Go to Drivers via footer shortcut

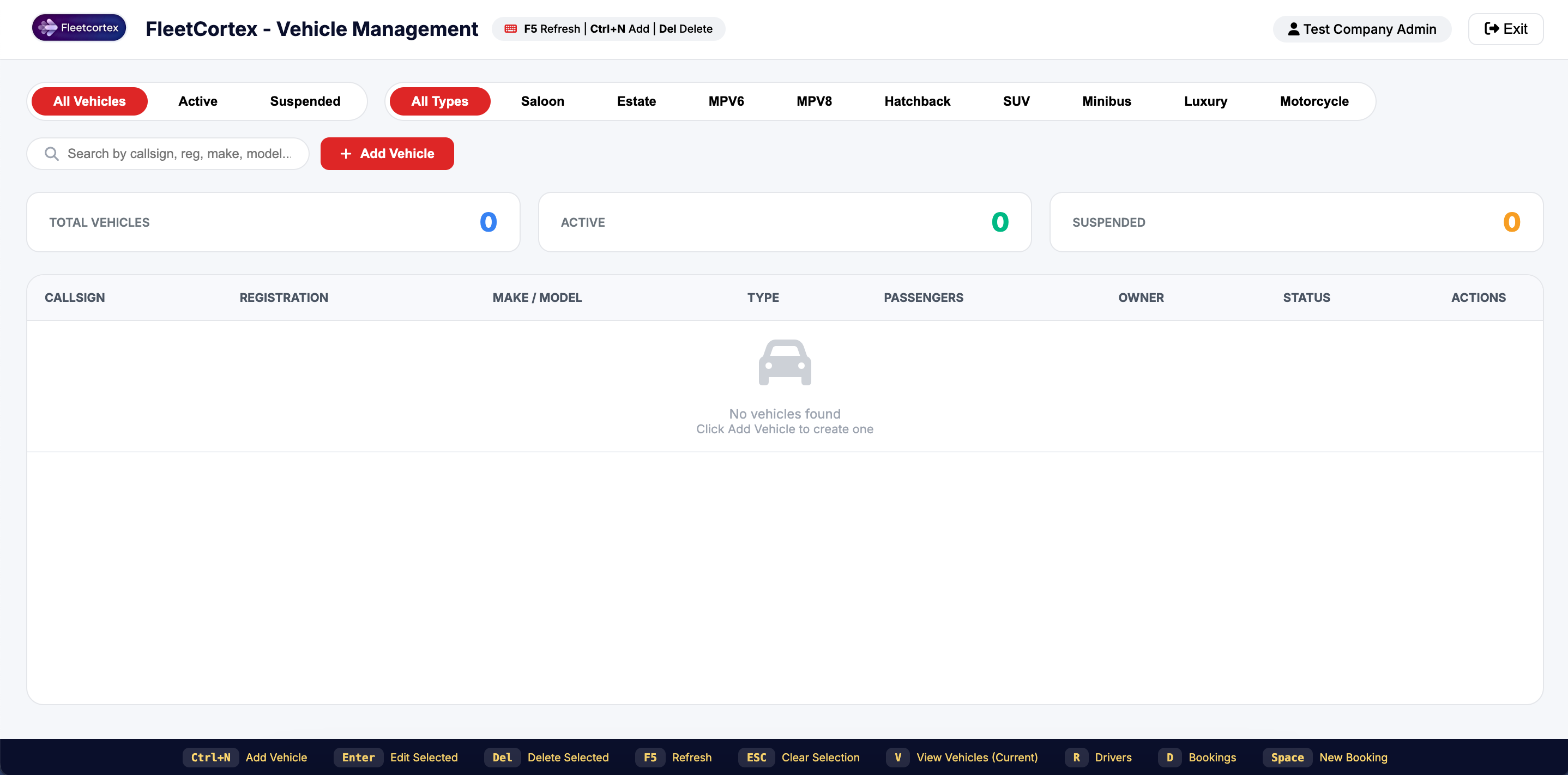click(x=1098, y=758)
